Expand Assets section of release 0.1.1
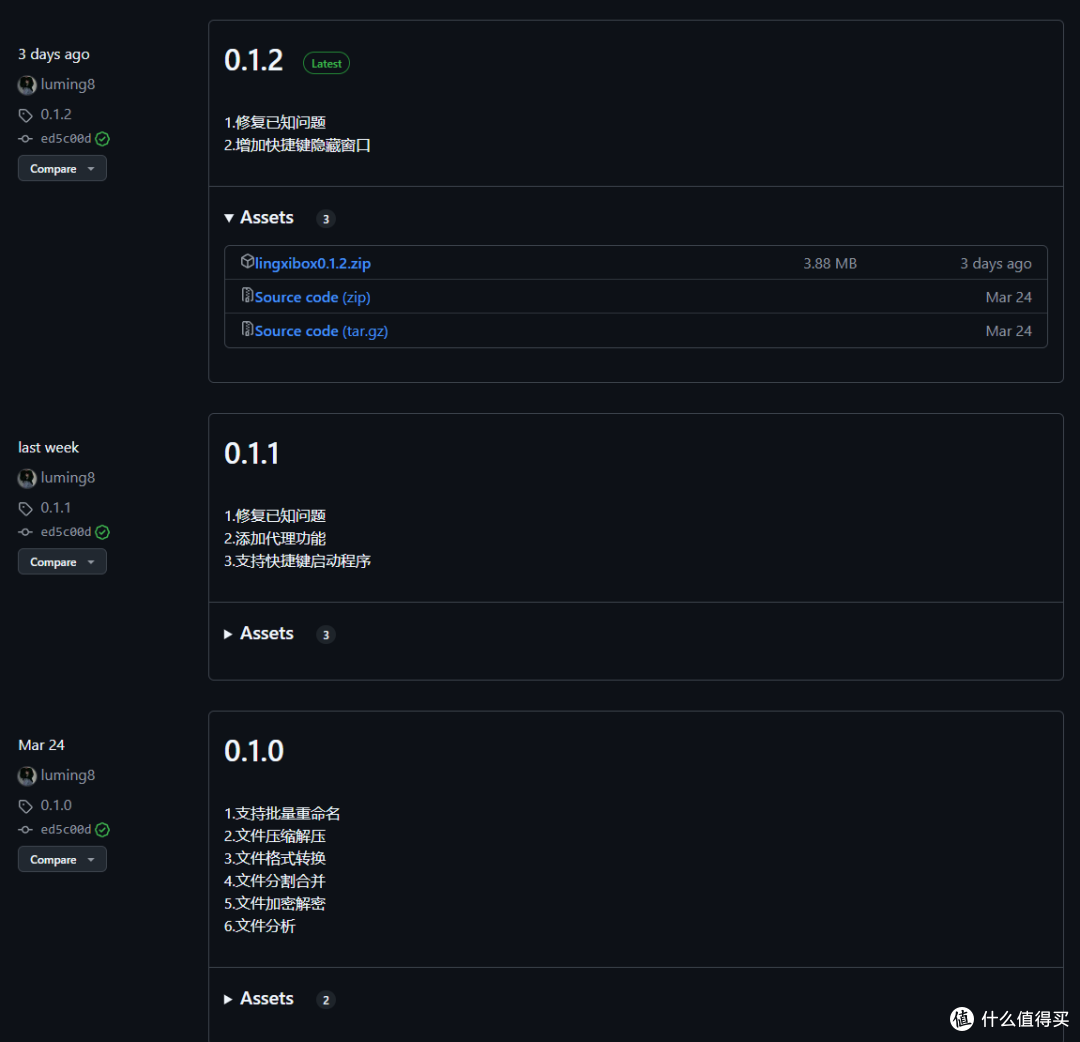 259,634
